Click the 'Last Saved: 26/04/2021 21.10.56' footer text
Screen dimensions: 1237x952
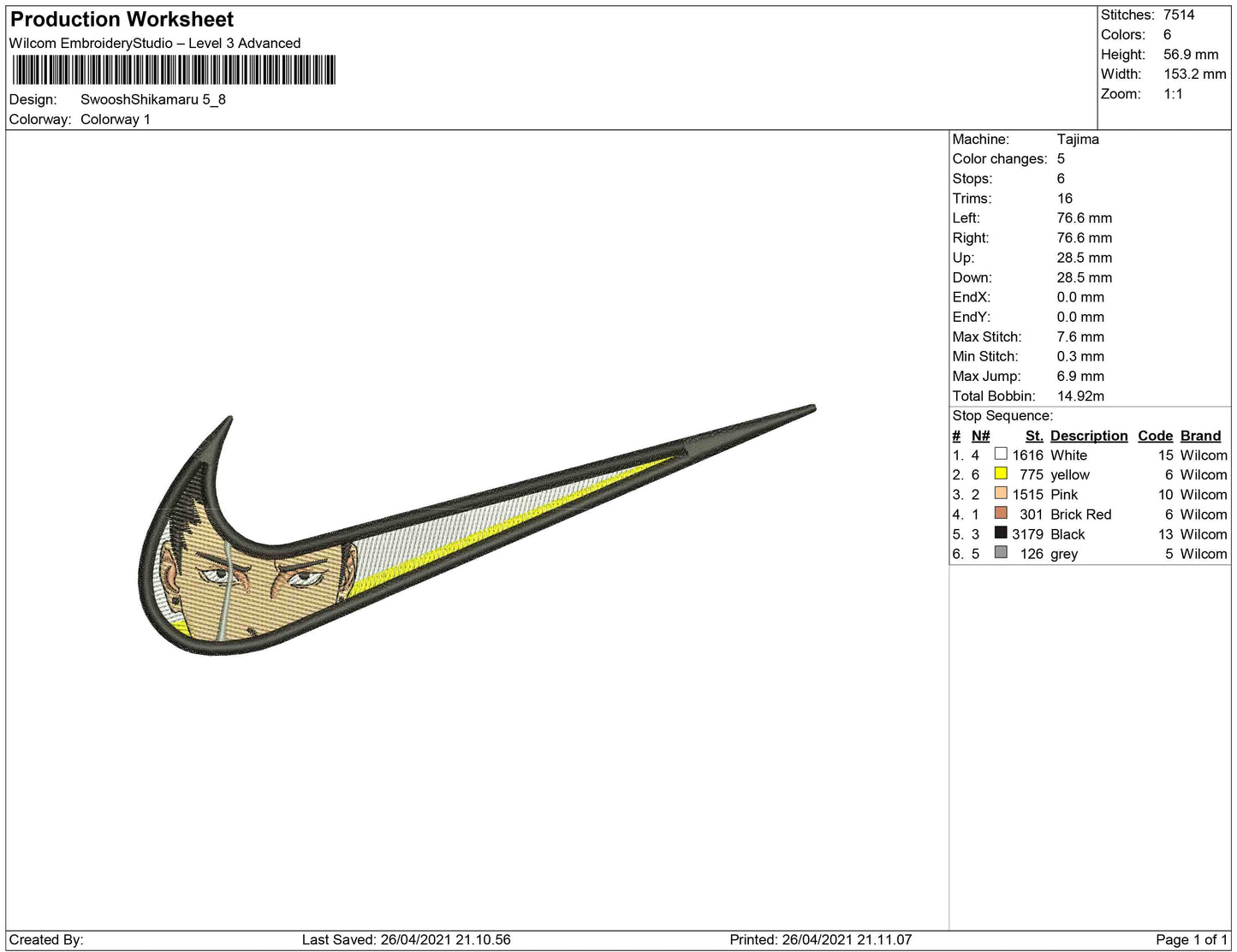407,940
